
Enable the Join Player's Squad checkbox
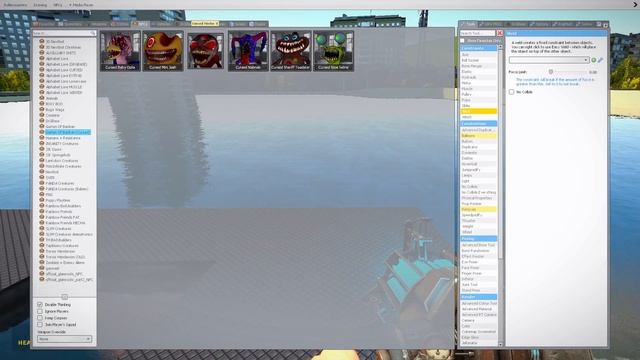point(40,324)
